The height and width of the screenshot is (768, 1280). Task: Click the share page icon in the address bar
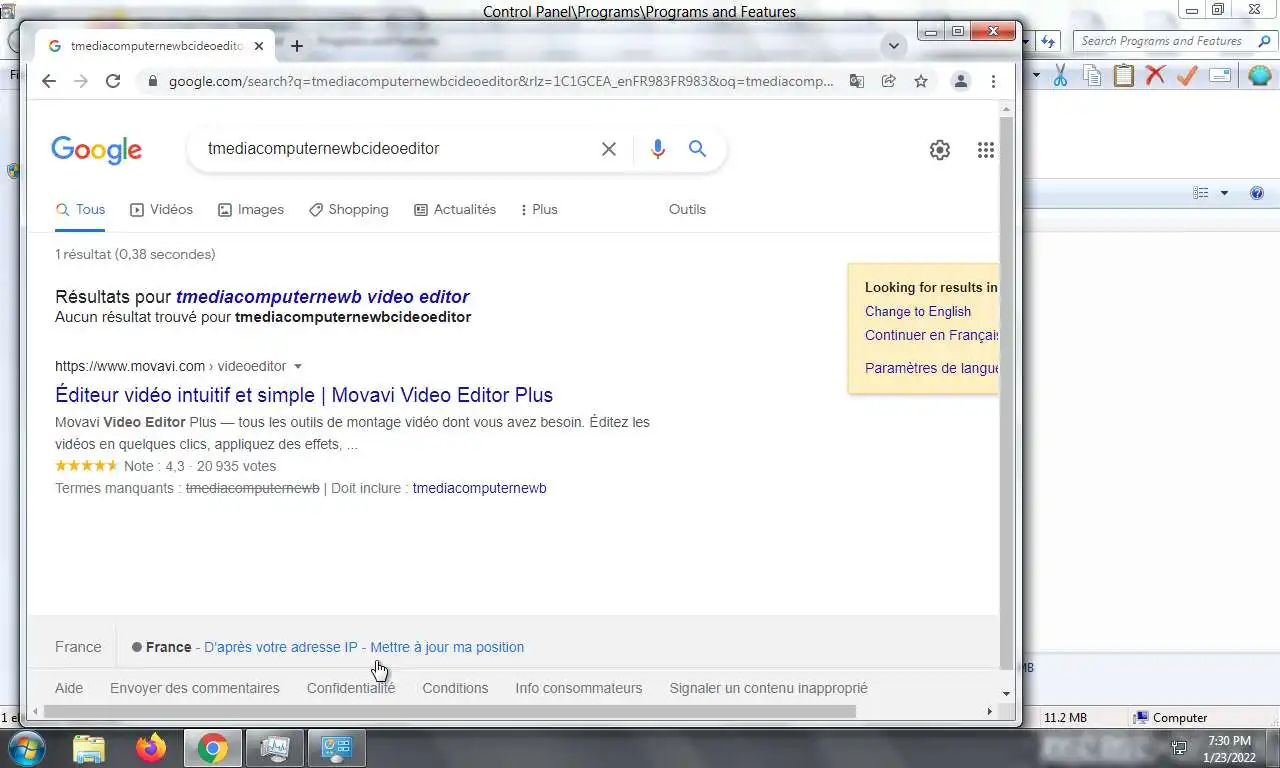[889, 81]
